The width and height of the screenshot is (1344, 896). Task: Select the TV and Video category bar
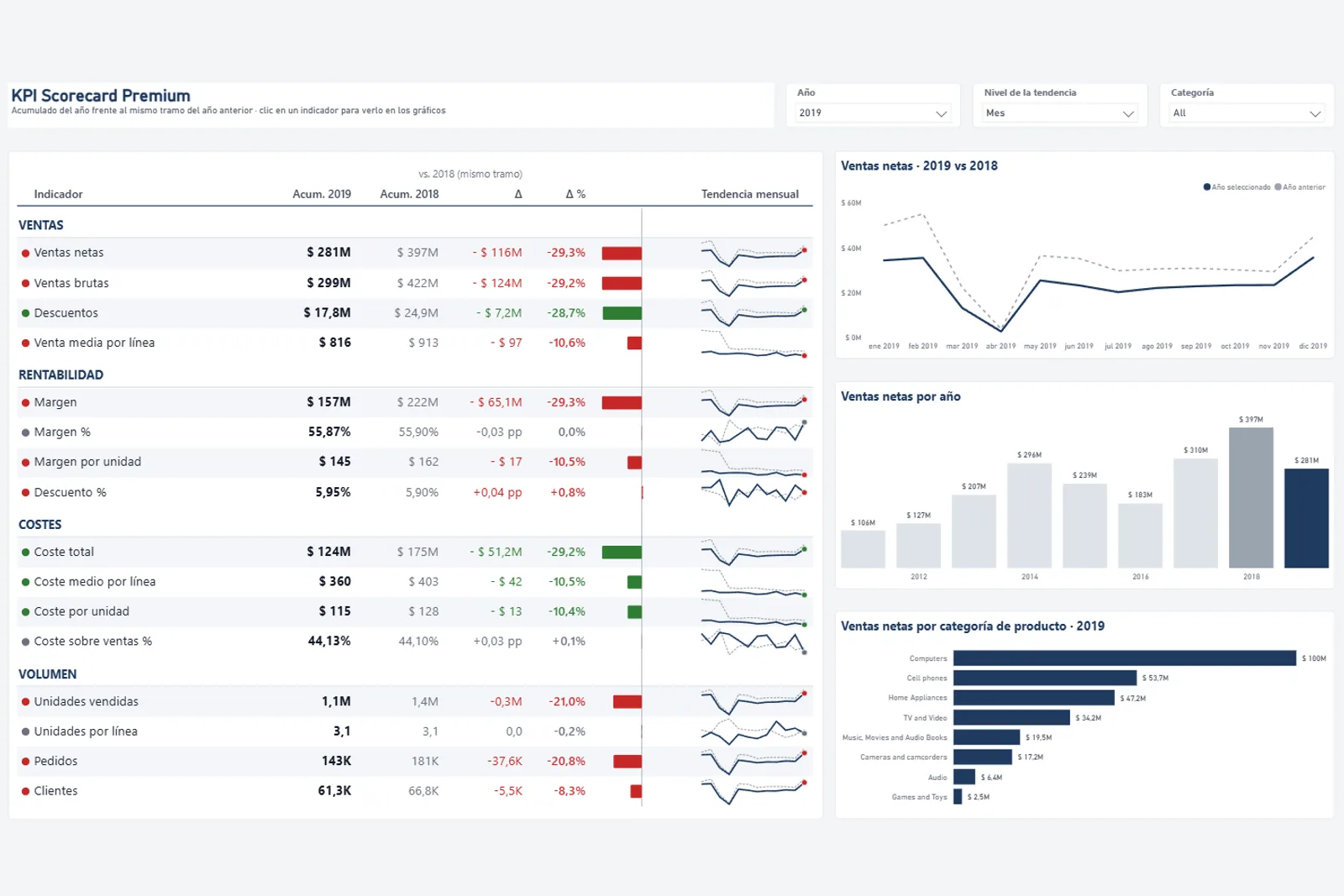(x=1011, y=718)
